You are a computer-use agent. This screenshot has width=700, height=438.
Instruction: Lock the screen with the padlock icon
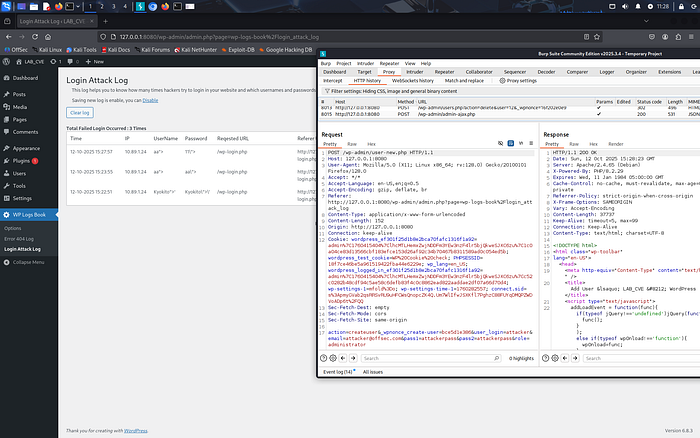point(681,6)
